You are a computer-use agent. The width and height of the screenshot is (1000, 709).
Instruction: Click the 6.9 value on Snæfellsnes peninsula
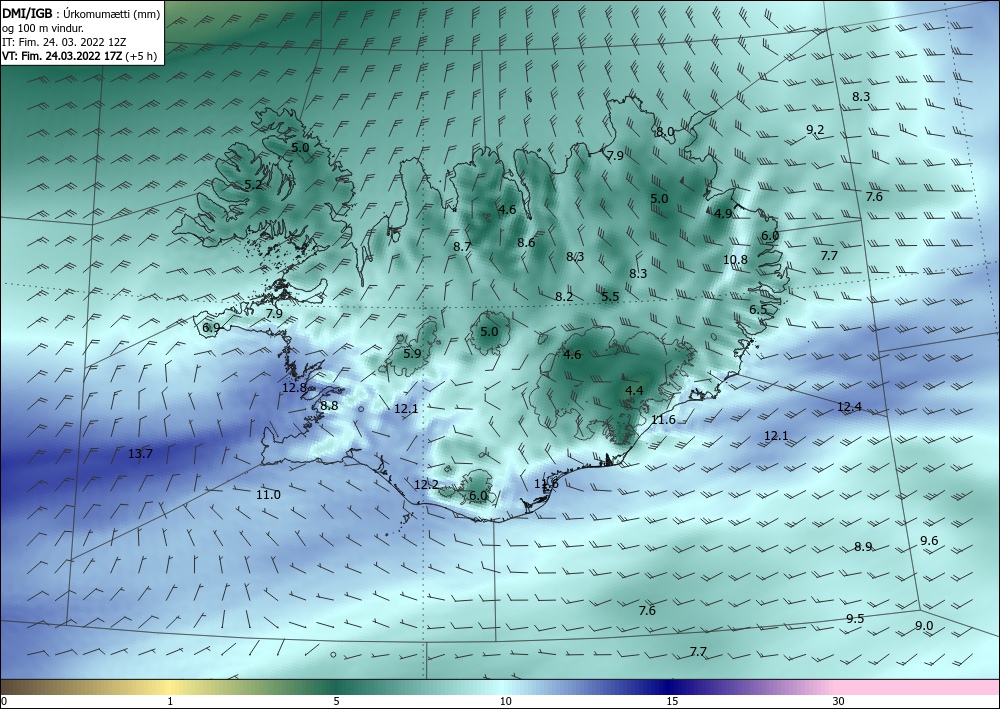click(x=211, y=328)
